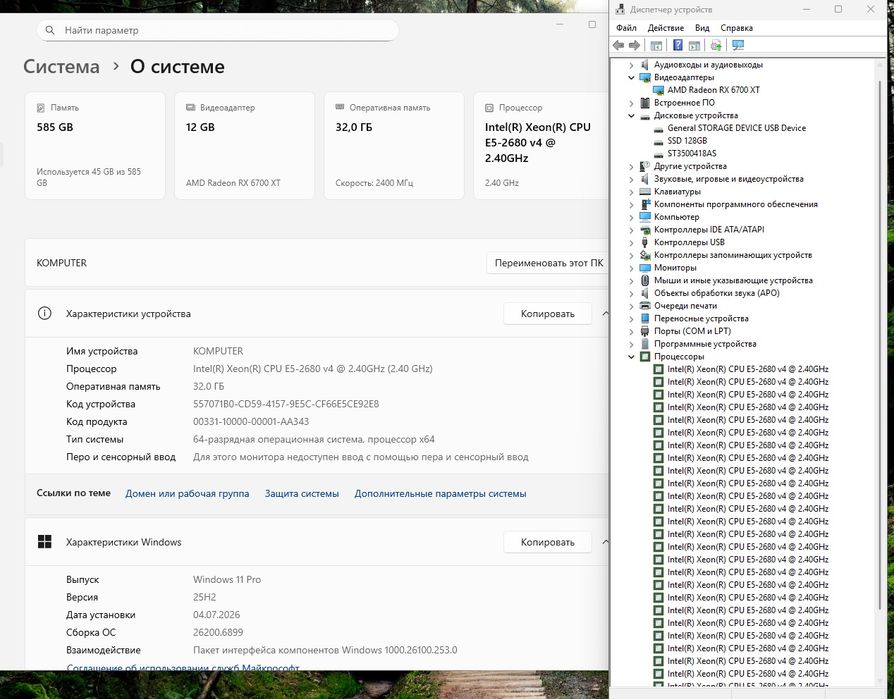Open the blue Help question-mark toolbar icon

677,45
